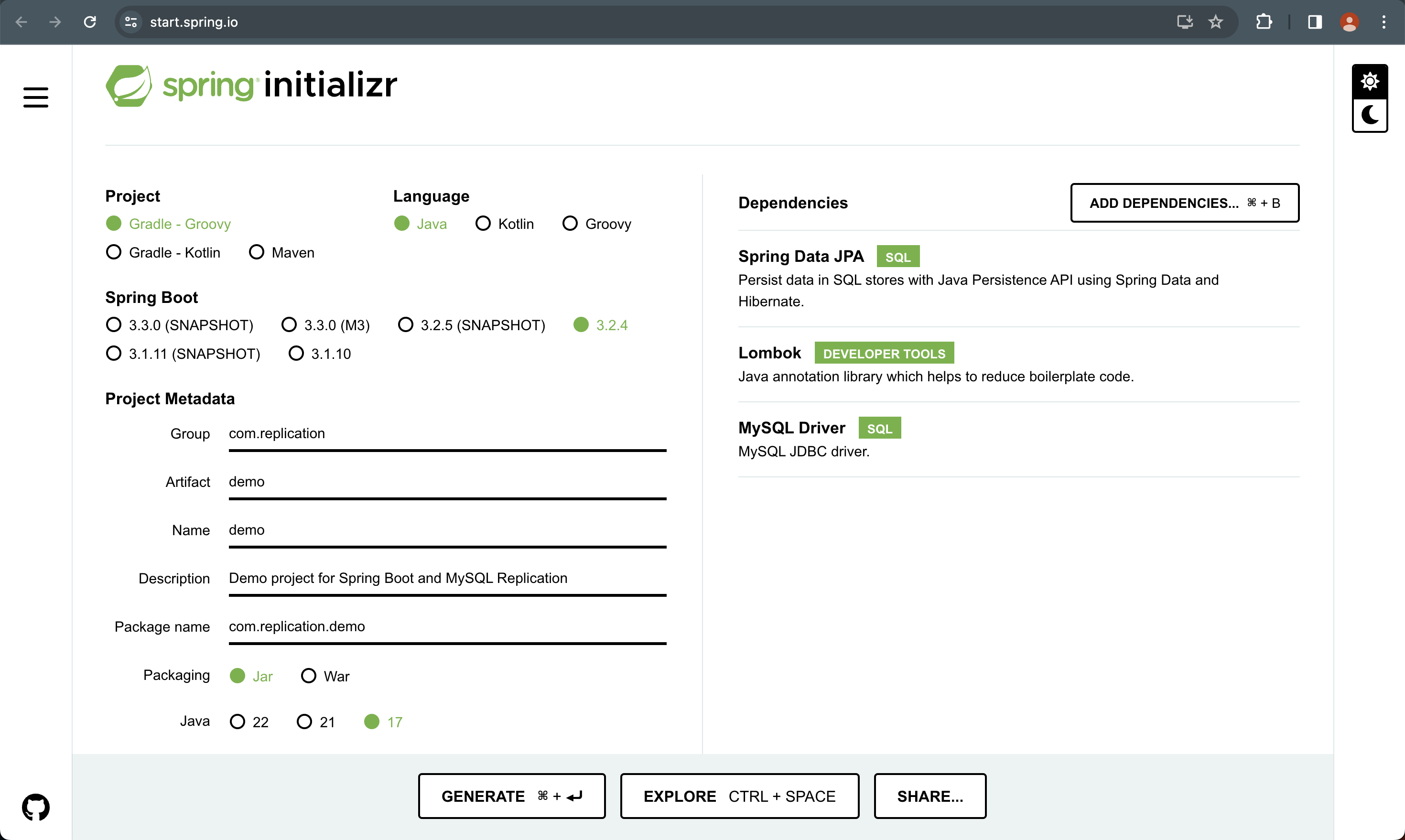Click the Spring Initializr logo
1405x840 pixels.
click(x=251, y=86)
